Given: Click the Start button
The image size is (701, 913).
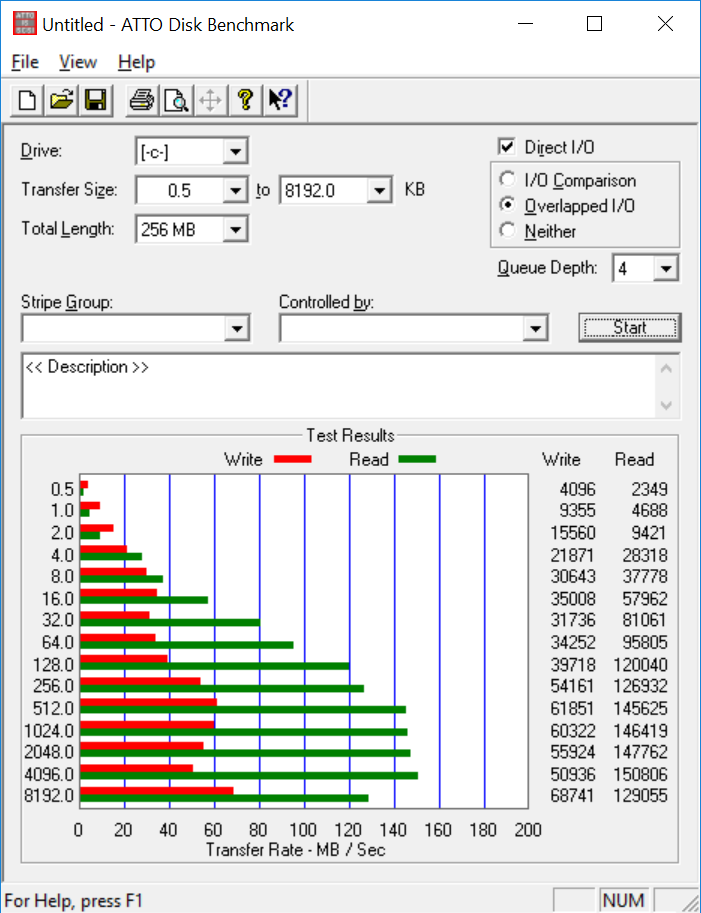Looking at the screenshot, I should click(x=630, y=327).
